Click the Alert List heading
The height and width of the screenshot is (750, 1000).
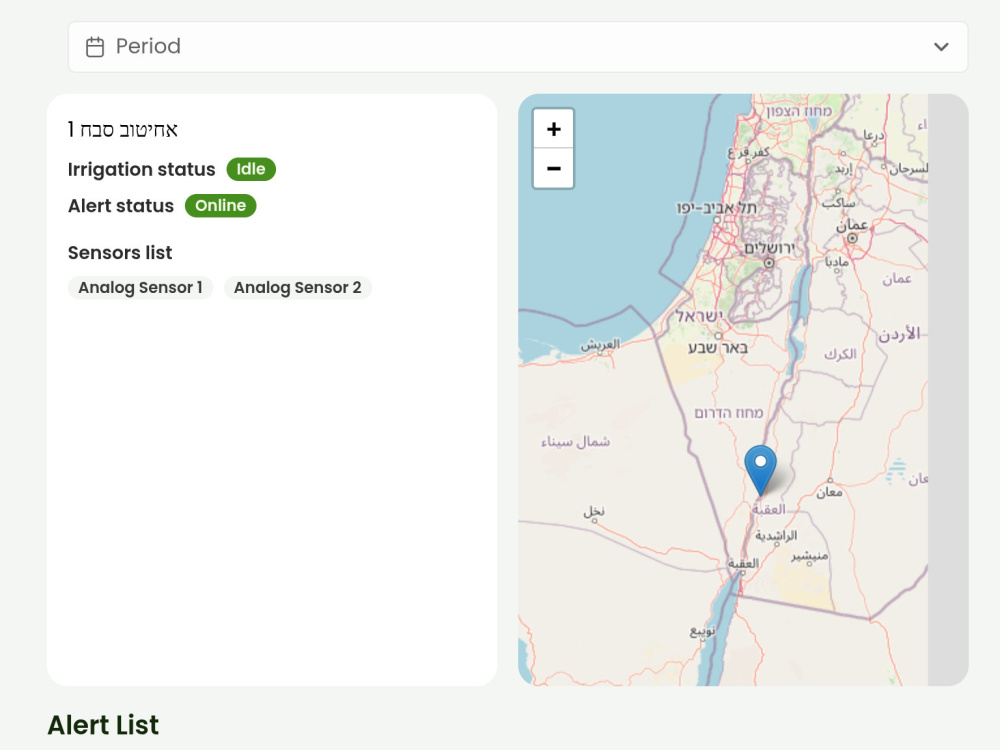(103, 725)
